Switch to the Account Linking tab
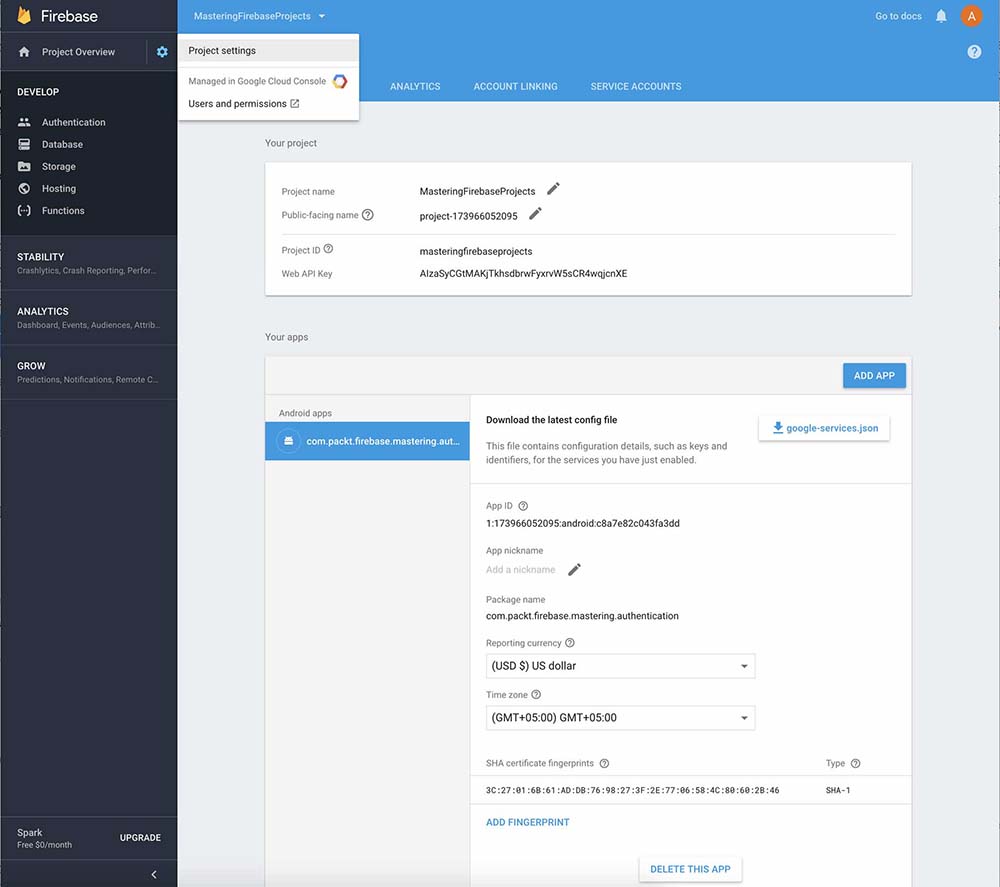The width and height of the screenshot is (1000, 887). pos(515,87)
